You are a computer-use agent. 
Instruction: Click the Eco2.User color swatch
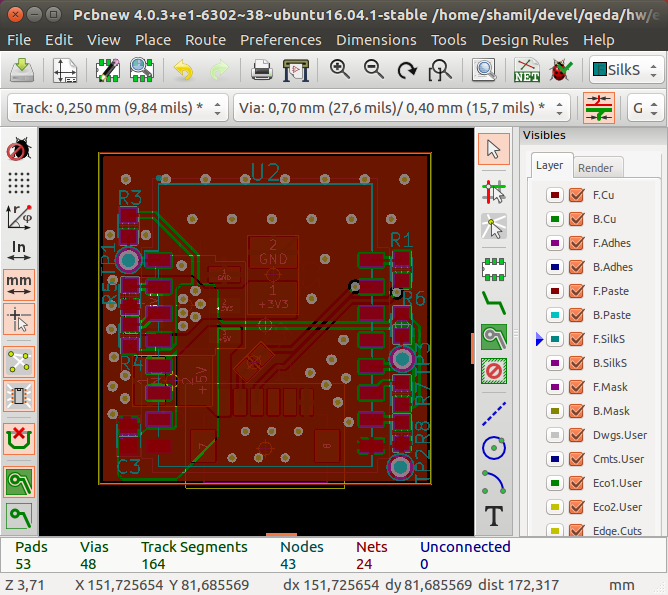[x=555, y=507]
